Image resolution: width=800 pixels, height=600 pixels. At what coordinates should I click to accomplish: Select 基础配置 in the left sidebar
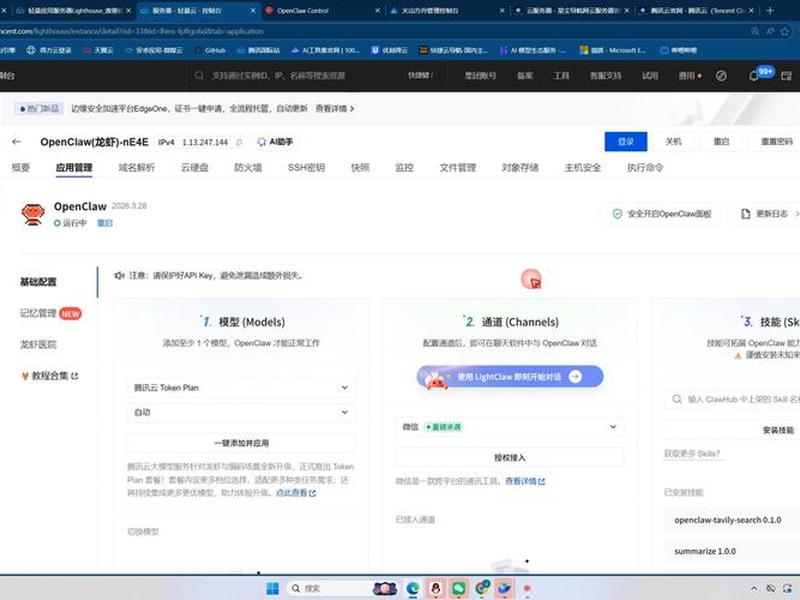click(38, 282)
